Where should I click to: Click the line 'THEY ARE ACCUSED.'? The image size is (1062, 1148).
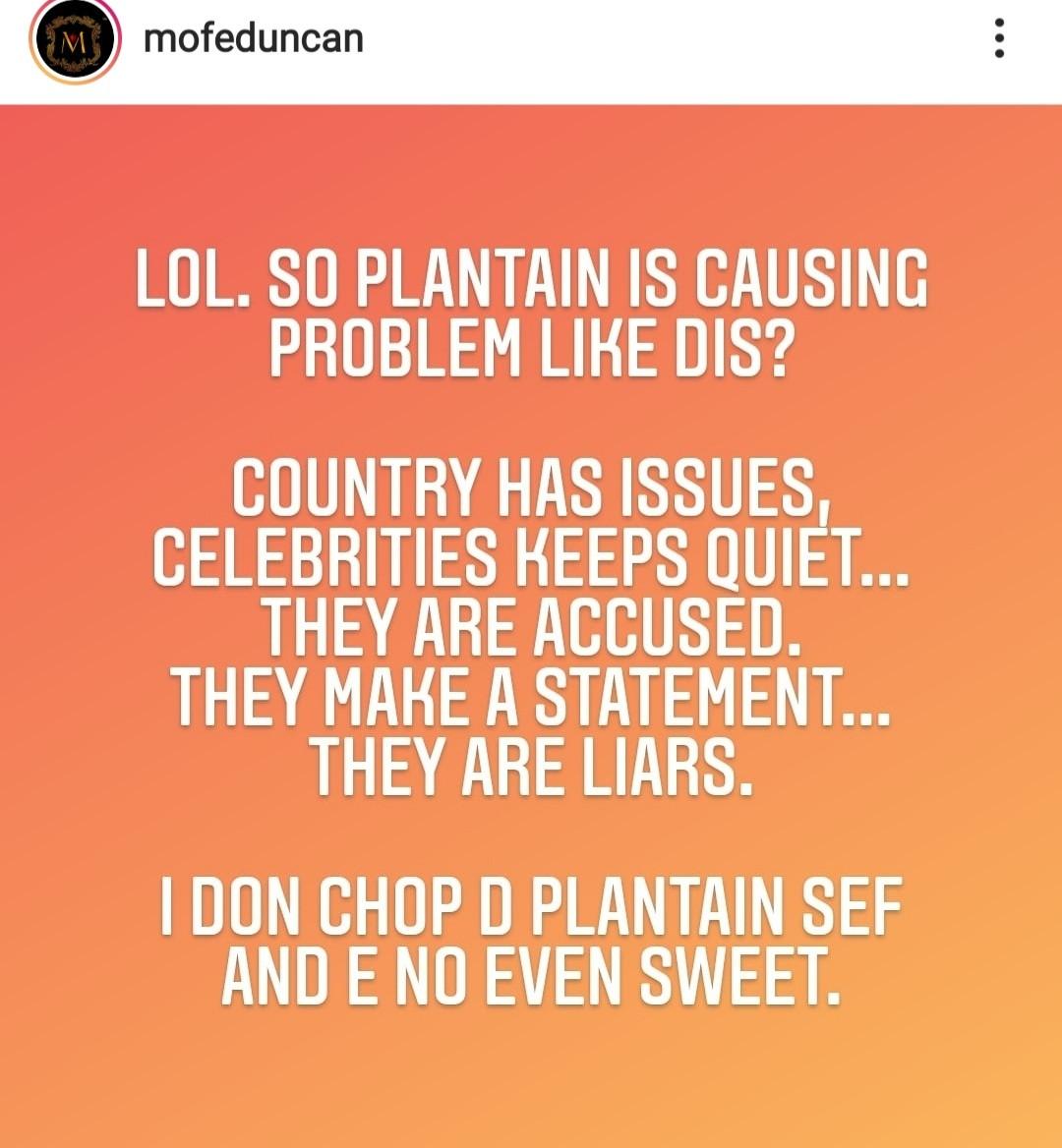531,628
